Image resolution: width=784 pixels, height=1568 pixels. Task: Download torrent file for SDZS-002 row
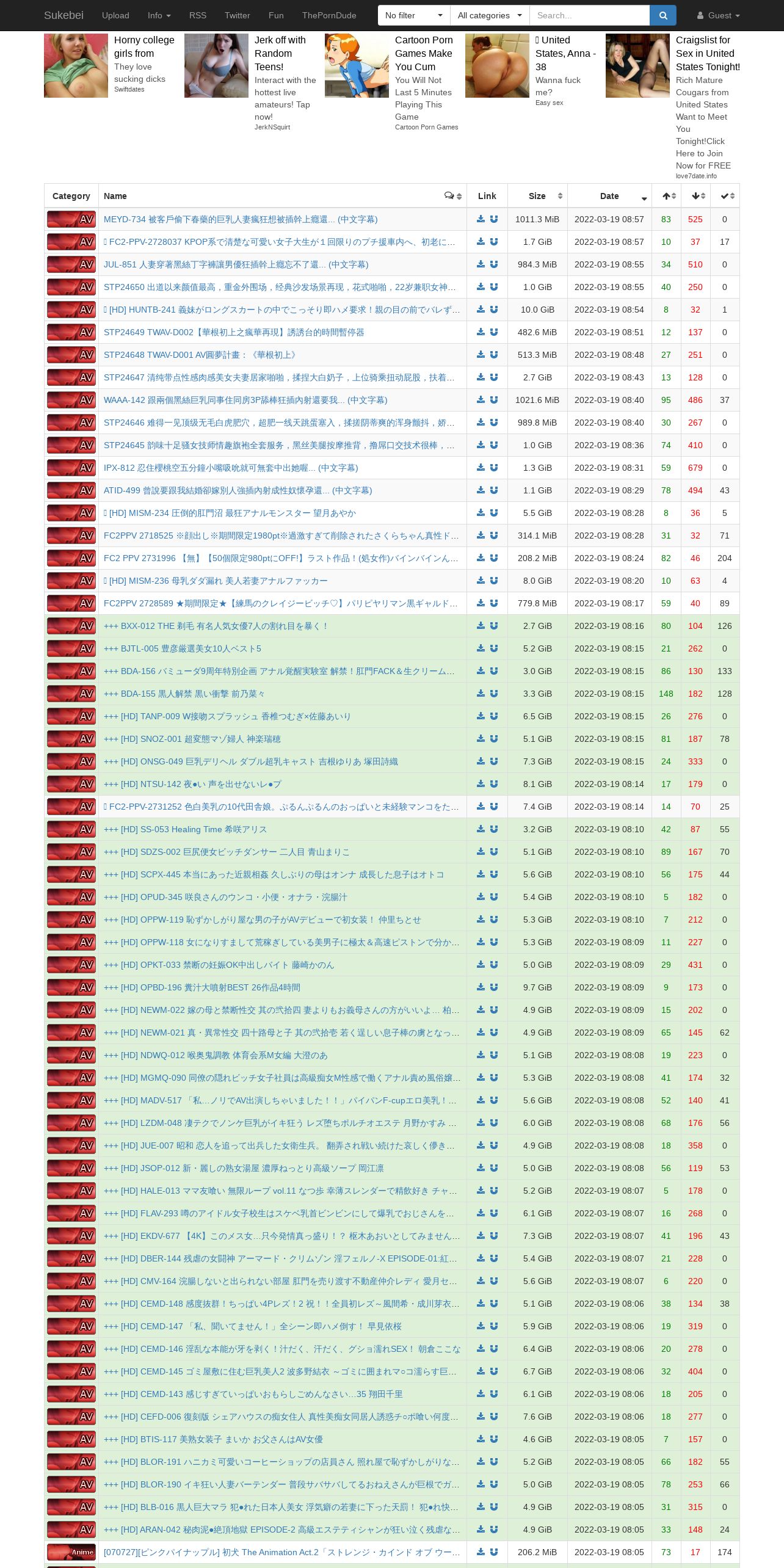481,852
